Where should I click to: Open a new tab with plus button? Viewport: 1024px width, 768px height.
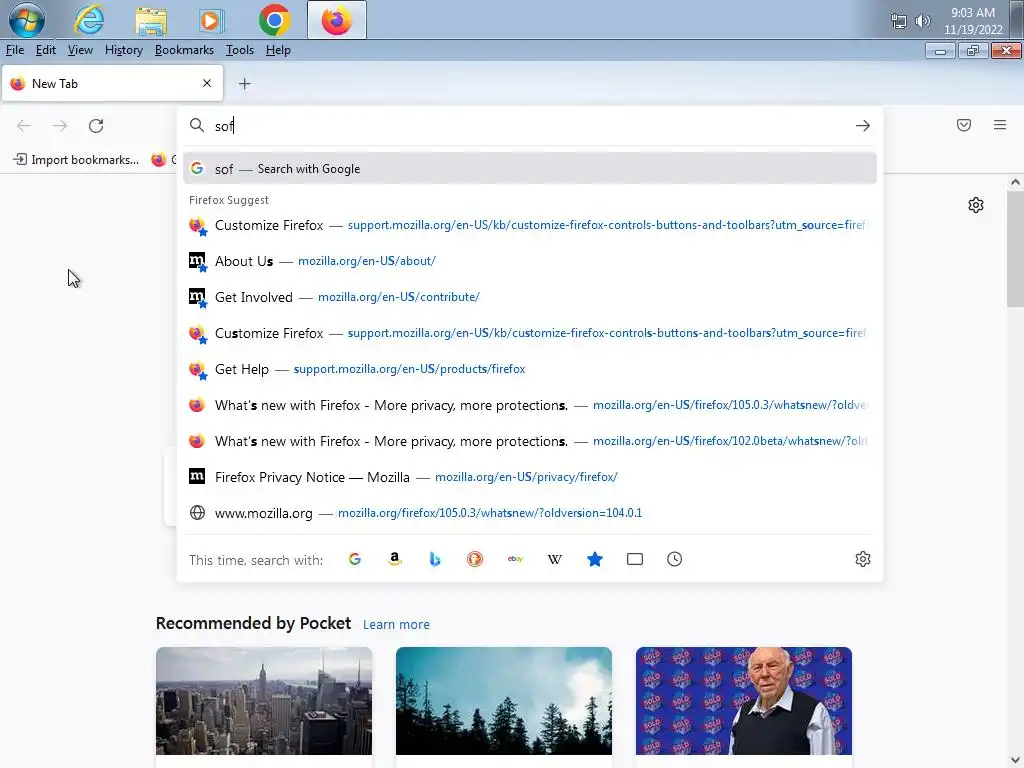244,84
